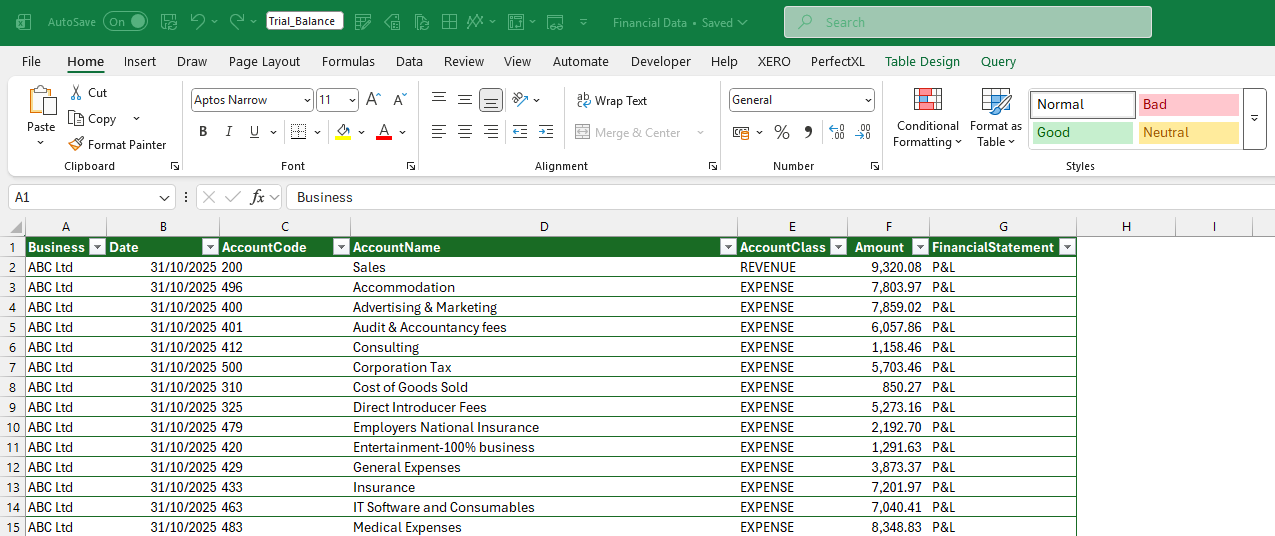Toggle Bottom Align
The width and height of the screenshot is (1275, 536).
tap(490, 100)
